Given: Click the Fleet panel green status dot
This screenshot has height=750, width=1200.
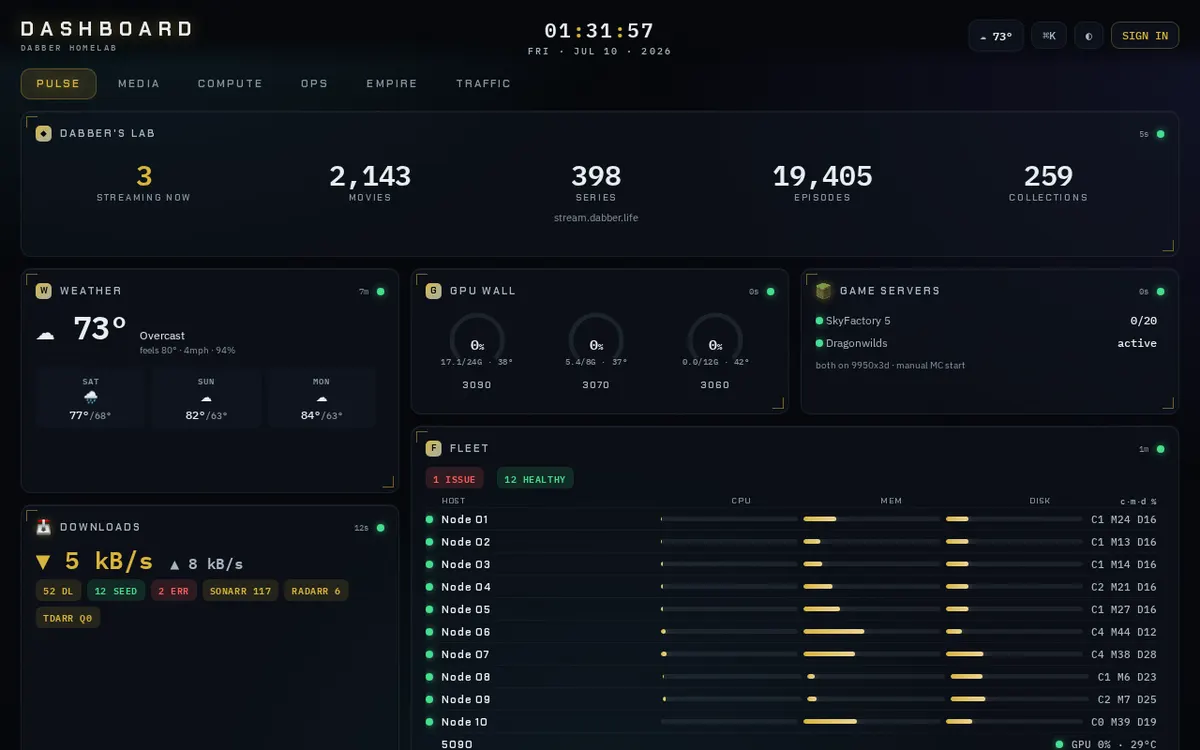Looking at the screenshot, I should point(1160,450).
